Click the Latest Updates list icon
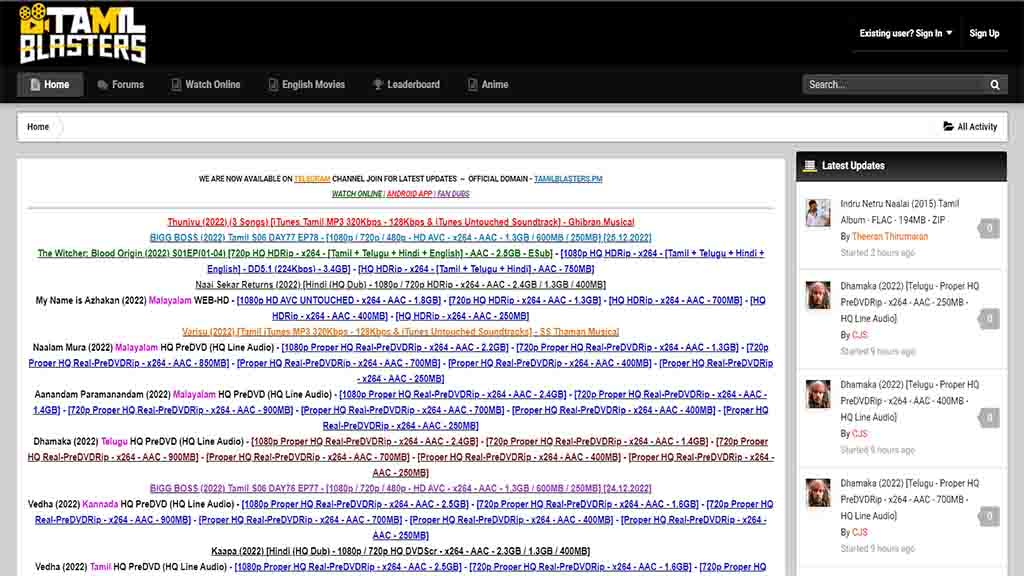 point(810,166)
